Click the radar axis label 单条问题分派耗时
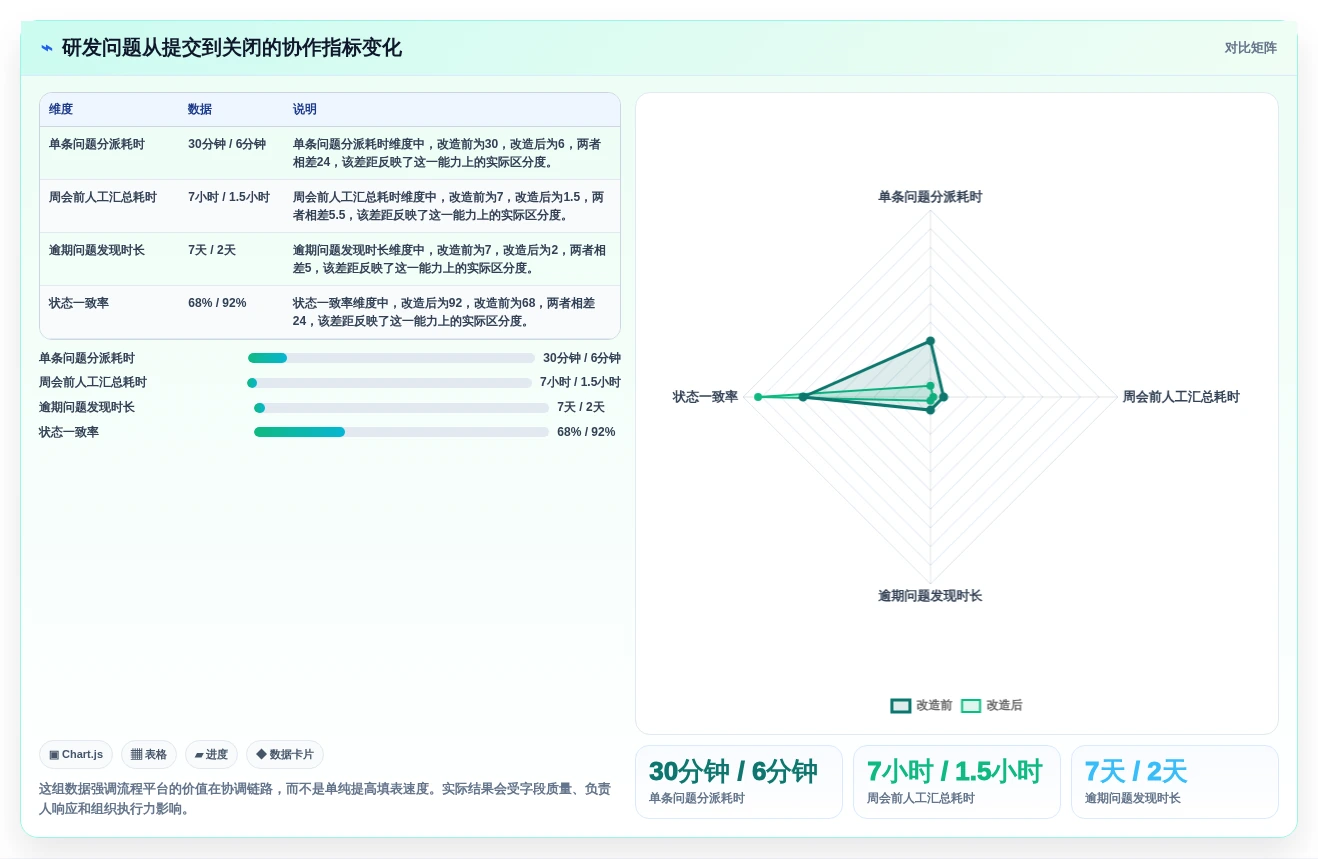The image size is (1318, 859). pos(930,197)
